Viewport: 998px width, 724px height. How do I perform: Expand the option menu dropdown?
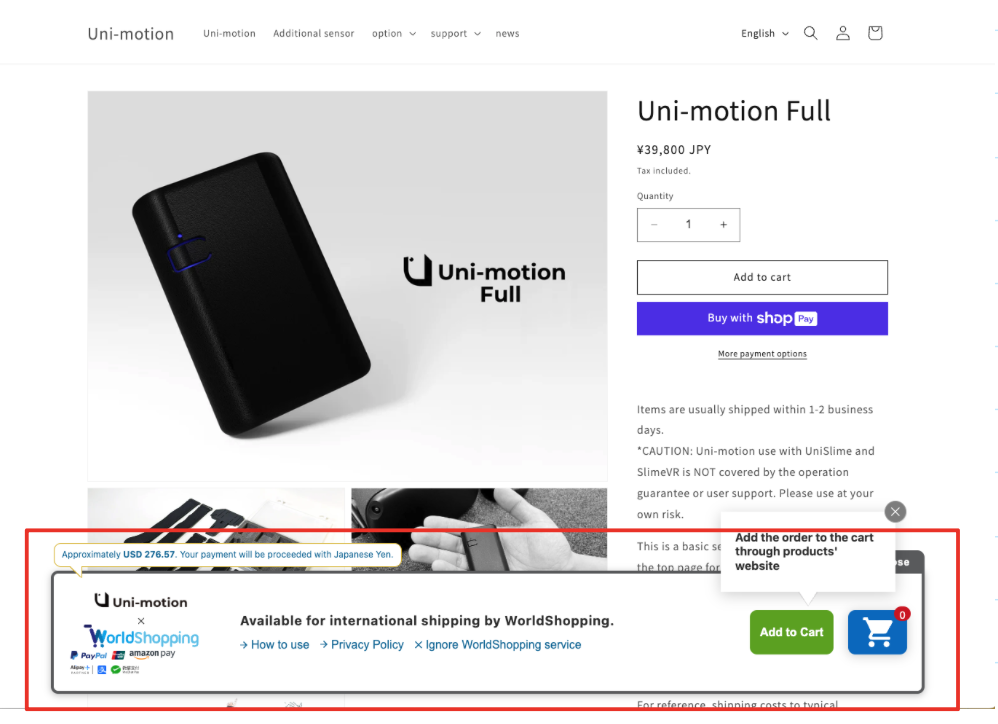(394, 34)
